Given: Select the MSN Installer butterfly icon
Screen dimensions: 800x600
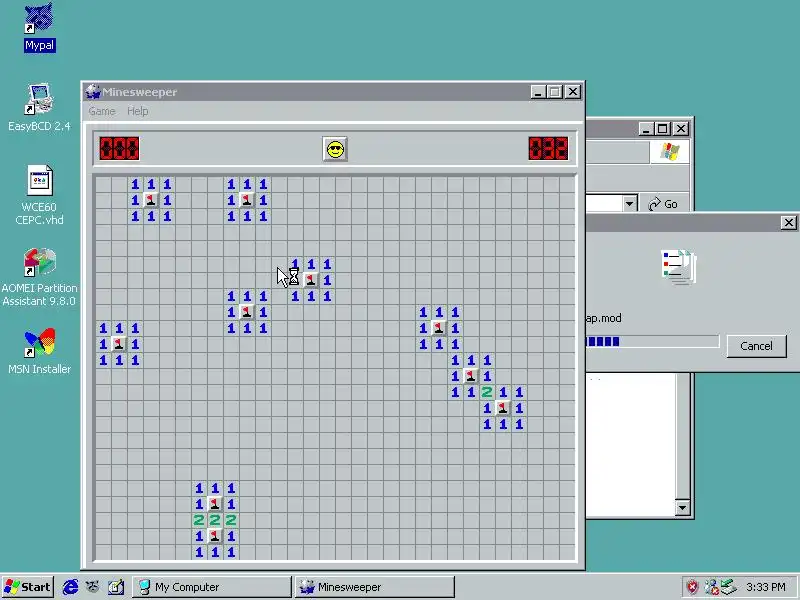Looking at the screenshot, I should pyautogui.click(x=39, y=351).
